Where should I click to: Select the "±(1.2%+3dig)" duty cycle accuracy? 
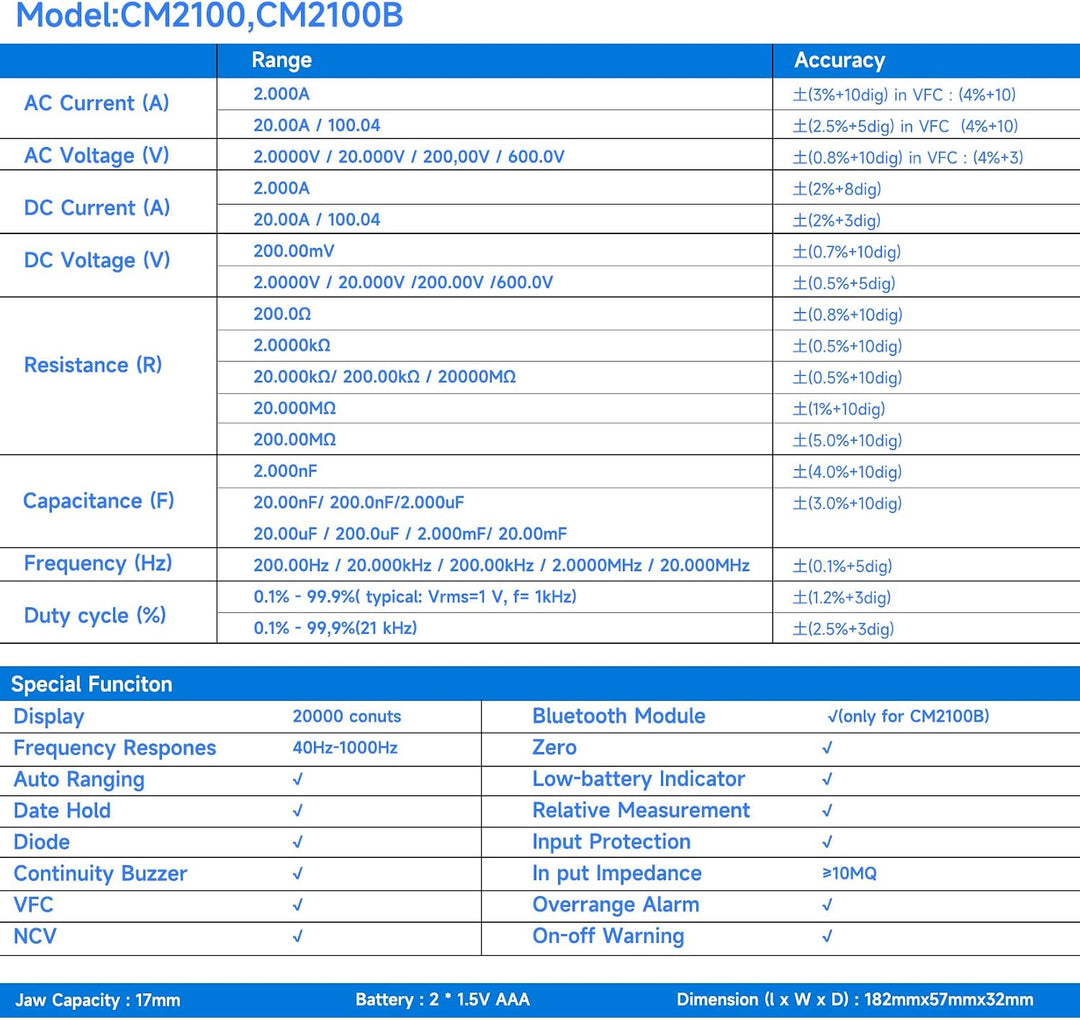click(x=842, y=598)
